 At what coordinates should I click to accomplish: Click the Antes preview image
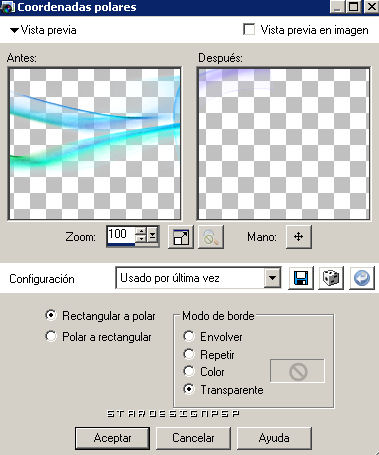pyautogui.click(x=95, y=144)
